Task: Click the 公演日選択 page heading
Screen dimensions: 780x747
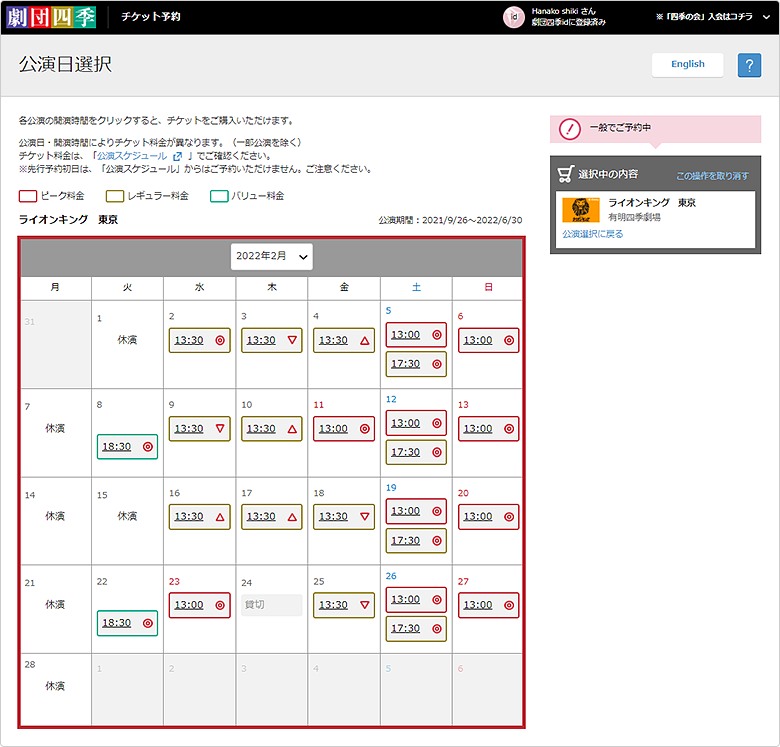Action: coord(65,65)
